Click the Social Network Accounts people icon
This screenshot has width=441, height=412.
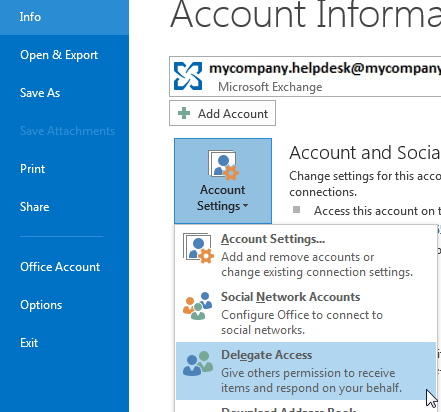[198, 306]
